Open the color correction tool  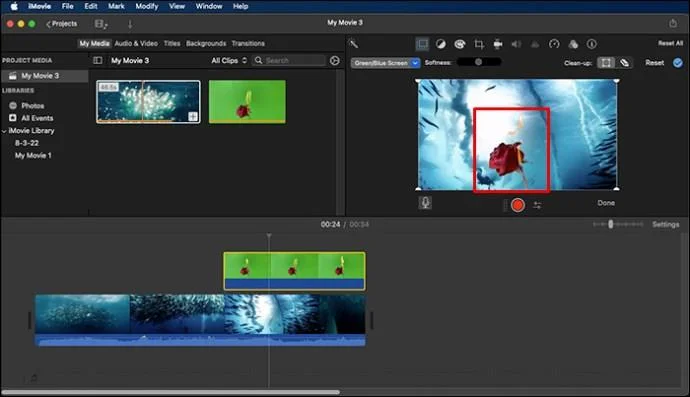click(460, 44)
